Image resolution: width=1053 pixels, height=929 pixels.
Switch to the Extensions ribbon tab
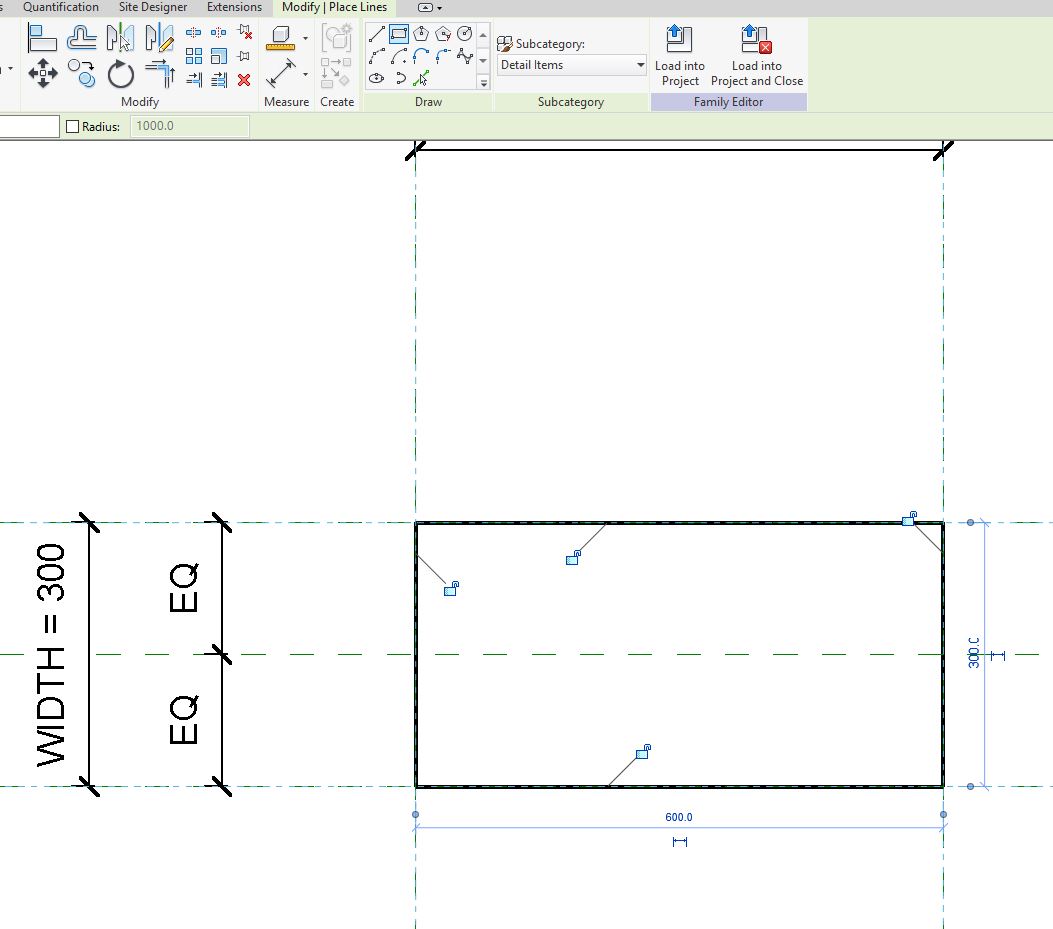tap(234, 7)
